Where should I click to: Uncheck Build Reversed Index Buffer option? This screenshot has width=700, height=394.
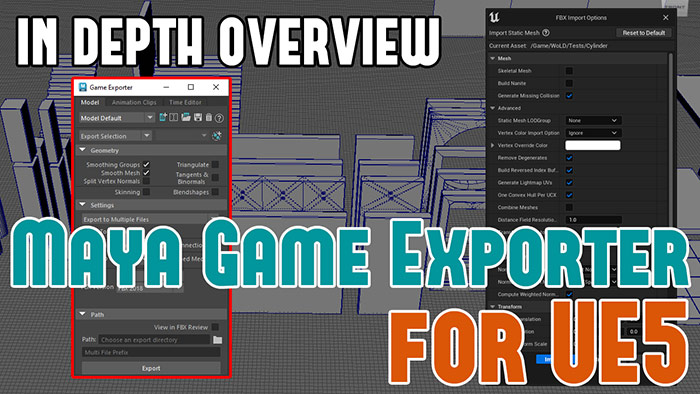(569, 170)
